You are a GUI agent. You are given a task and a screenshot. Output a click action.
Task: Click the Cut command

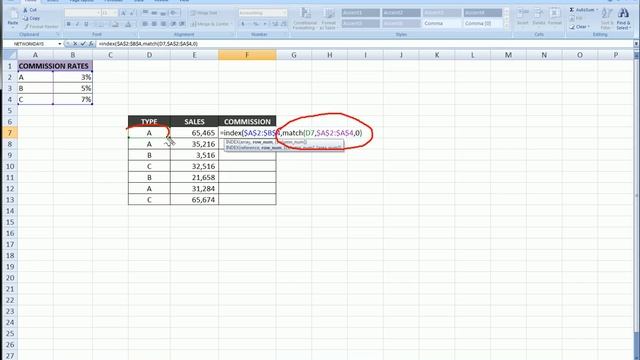tap(30, 10)
